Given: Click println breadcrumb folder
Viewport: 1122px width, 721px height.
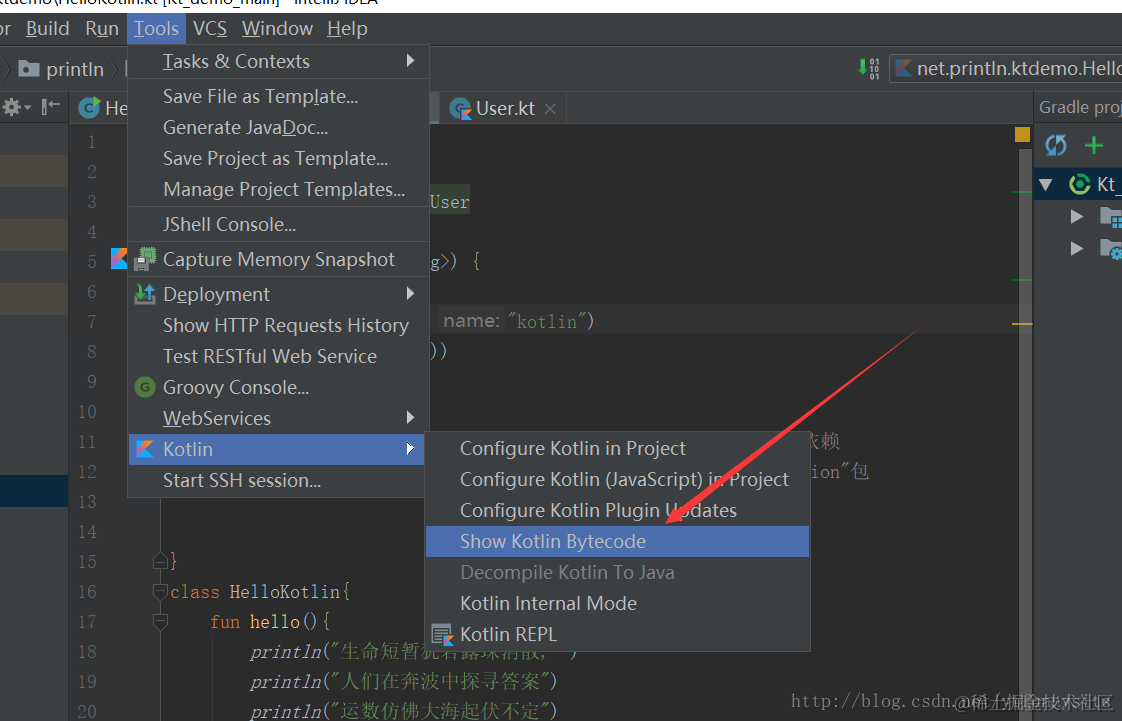Looking at the screenshot, I should [61, 69].
